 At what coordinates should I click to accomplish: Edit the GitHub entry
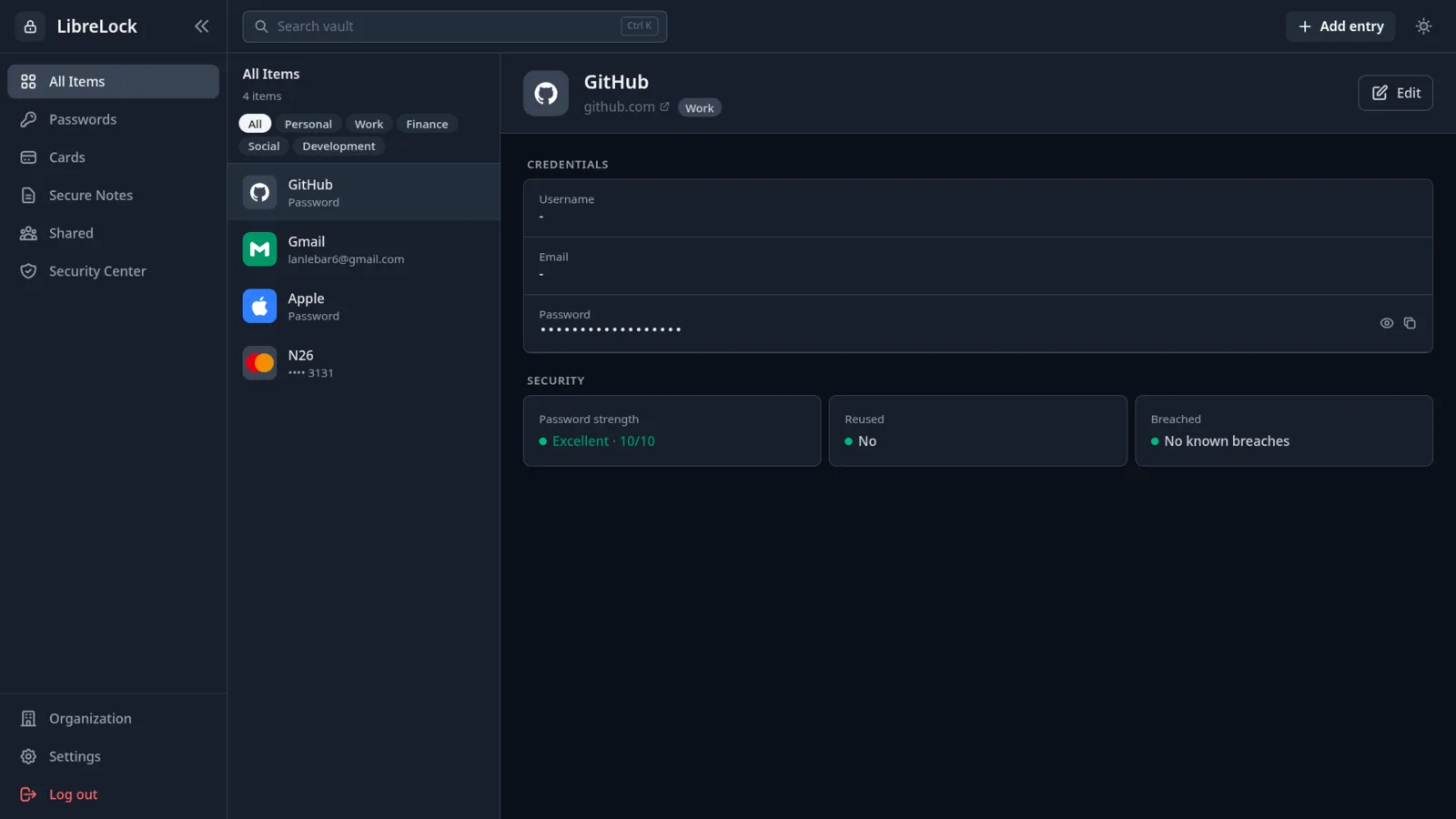point(1395,93)
